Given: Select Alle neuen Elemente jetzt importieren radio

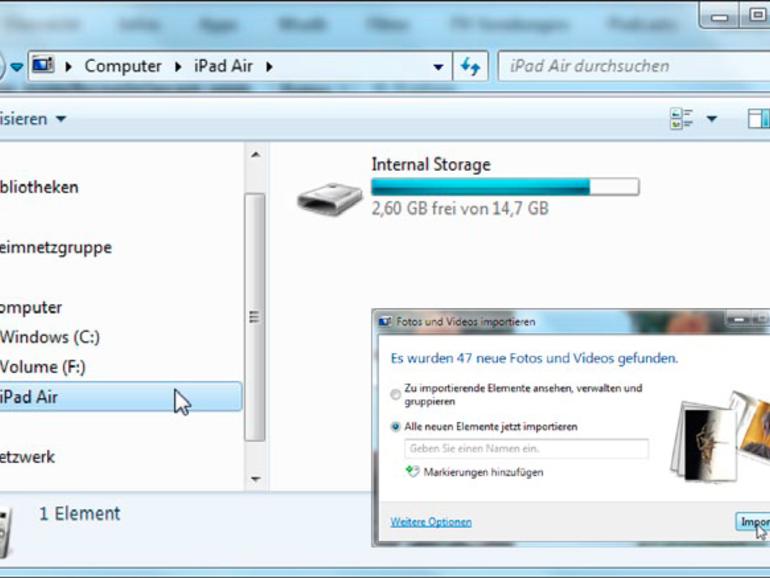Looking at the screenshot, I should [395, 427].
